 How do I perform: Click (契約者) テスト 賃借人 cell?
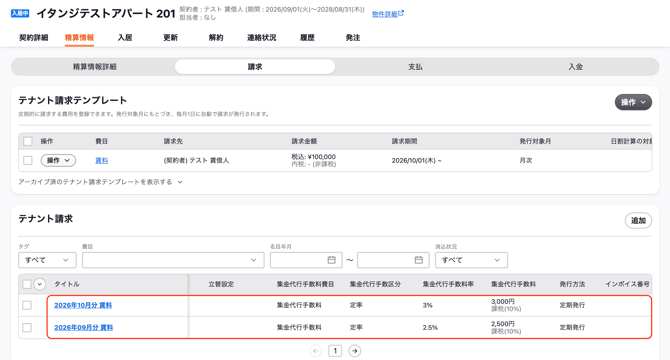pyautogui.click(x=196, y=161)
